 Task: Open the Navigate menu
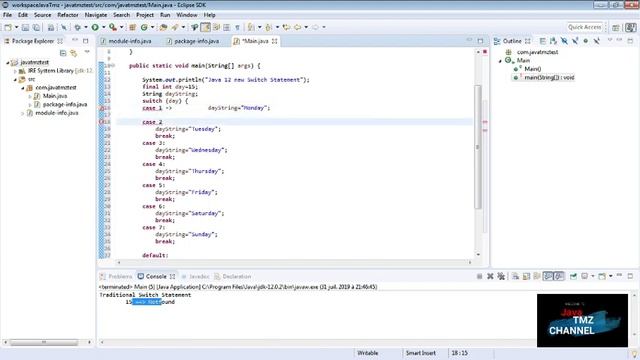(x=96, y=15)
